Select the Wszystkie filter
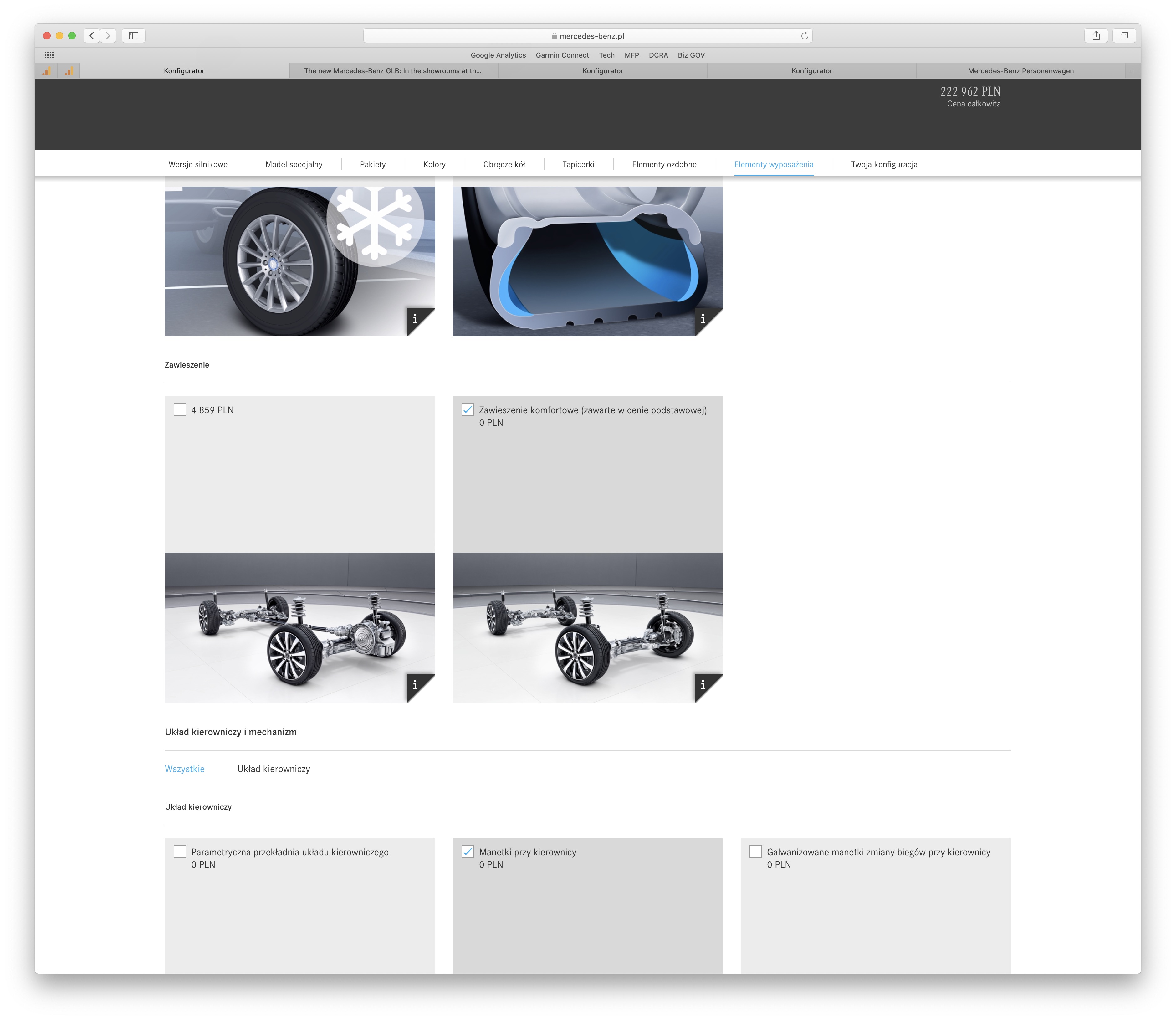Screen dimensions: 1176x1020 click(x=184, y=769)
